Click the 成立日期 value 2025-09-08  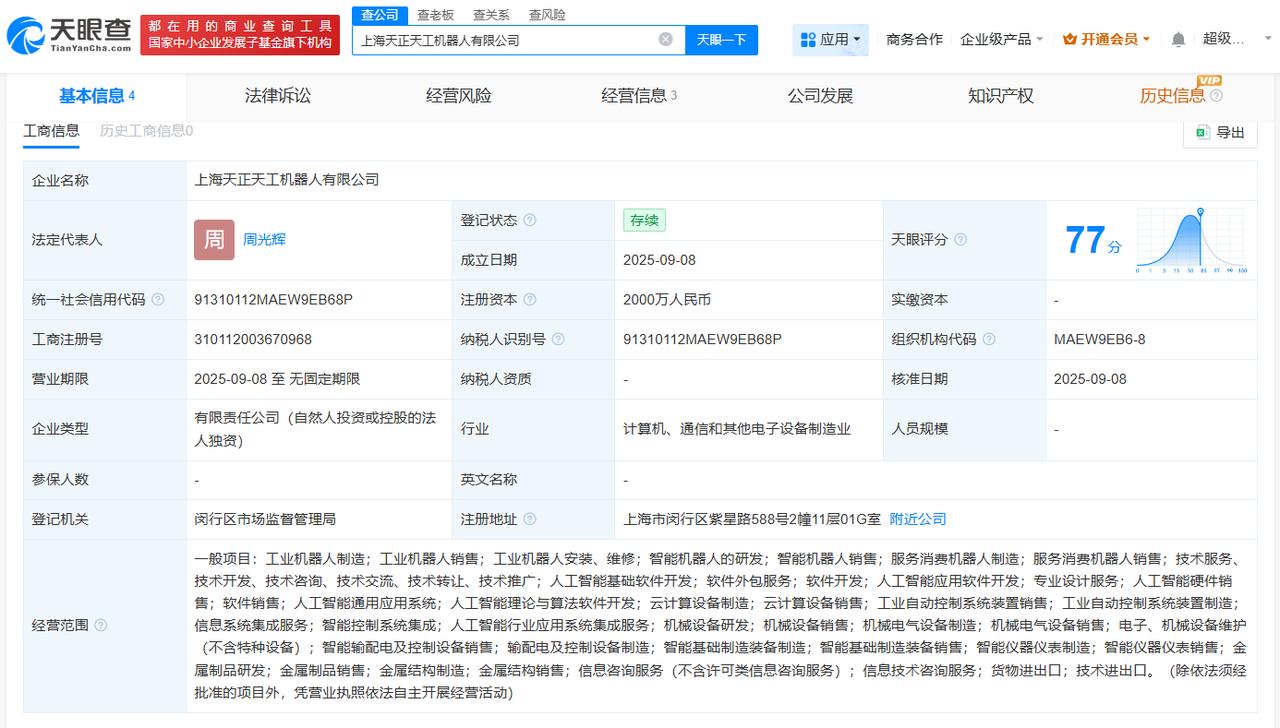click(x=659, y=260)
